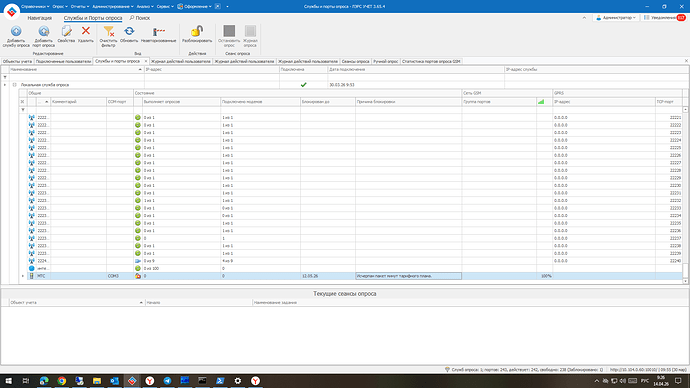This screenshot has height=388, width=690.
Task: Switch to Подключенные пользователи tab
Action: (63, 62)
